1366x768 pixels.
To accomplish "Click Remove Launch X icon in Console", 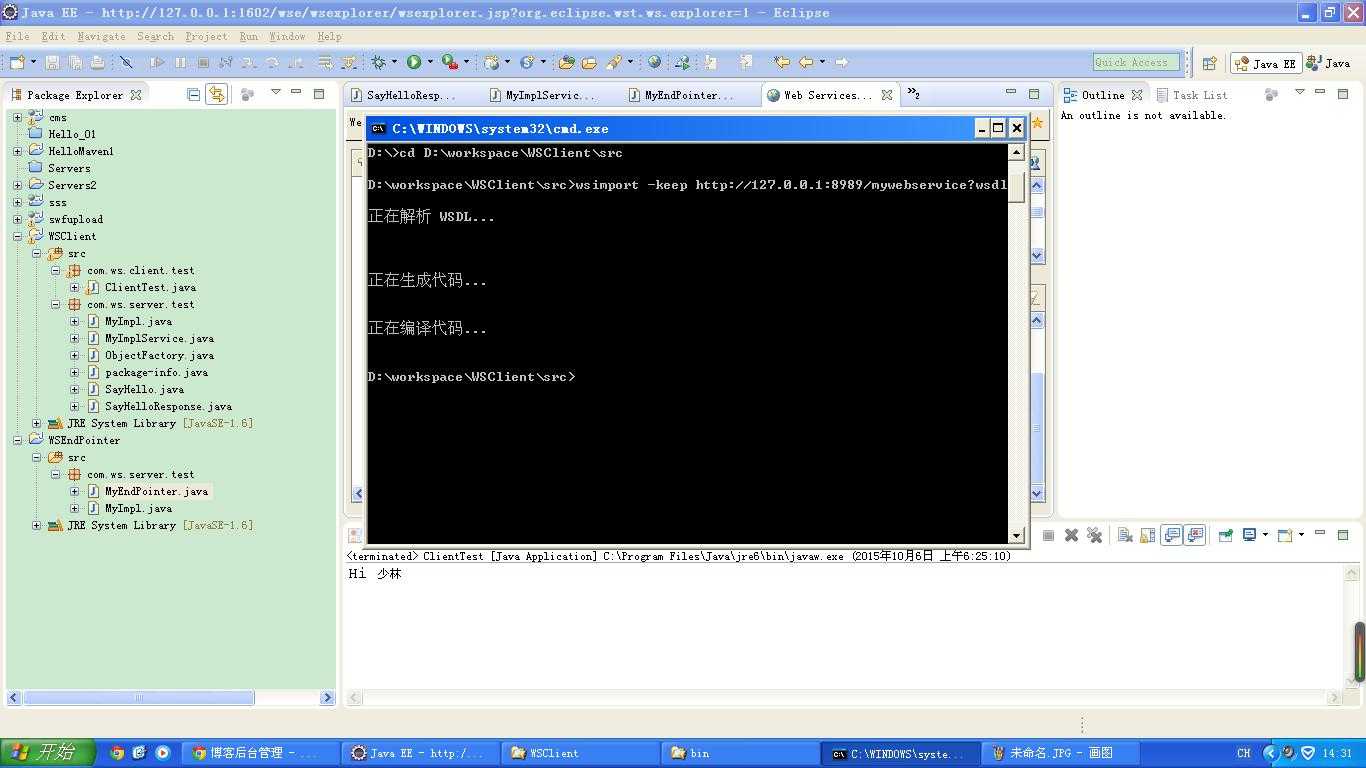I will 1071,535.
